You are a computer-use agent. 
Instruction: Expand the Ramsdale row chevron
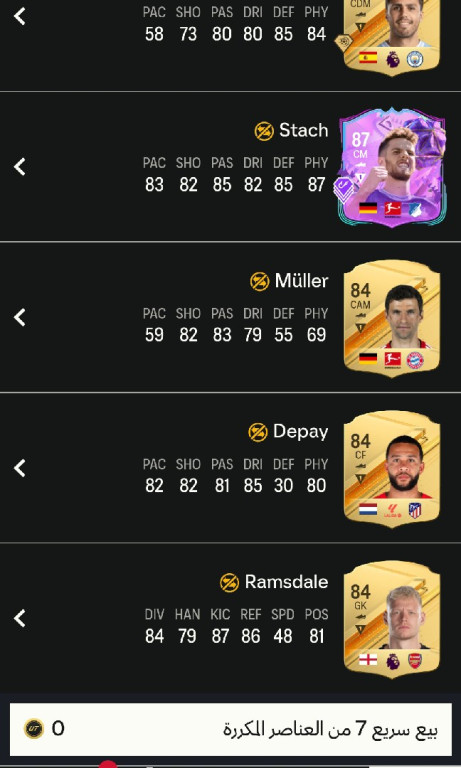click(x=20, y=619)
